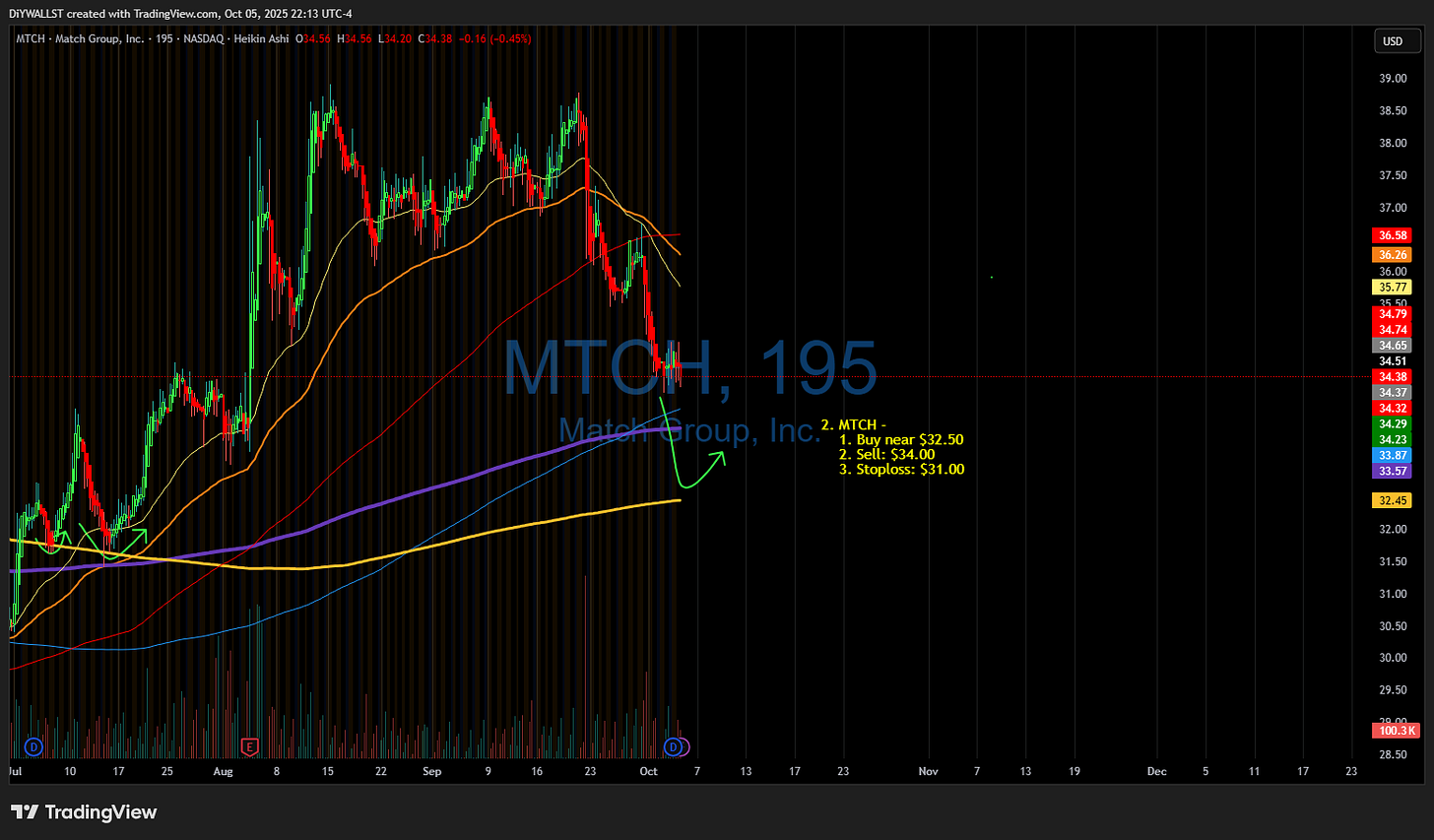Click the red earnings E marker near August

coord(249,748)
